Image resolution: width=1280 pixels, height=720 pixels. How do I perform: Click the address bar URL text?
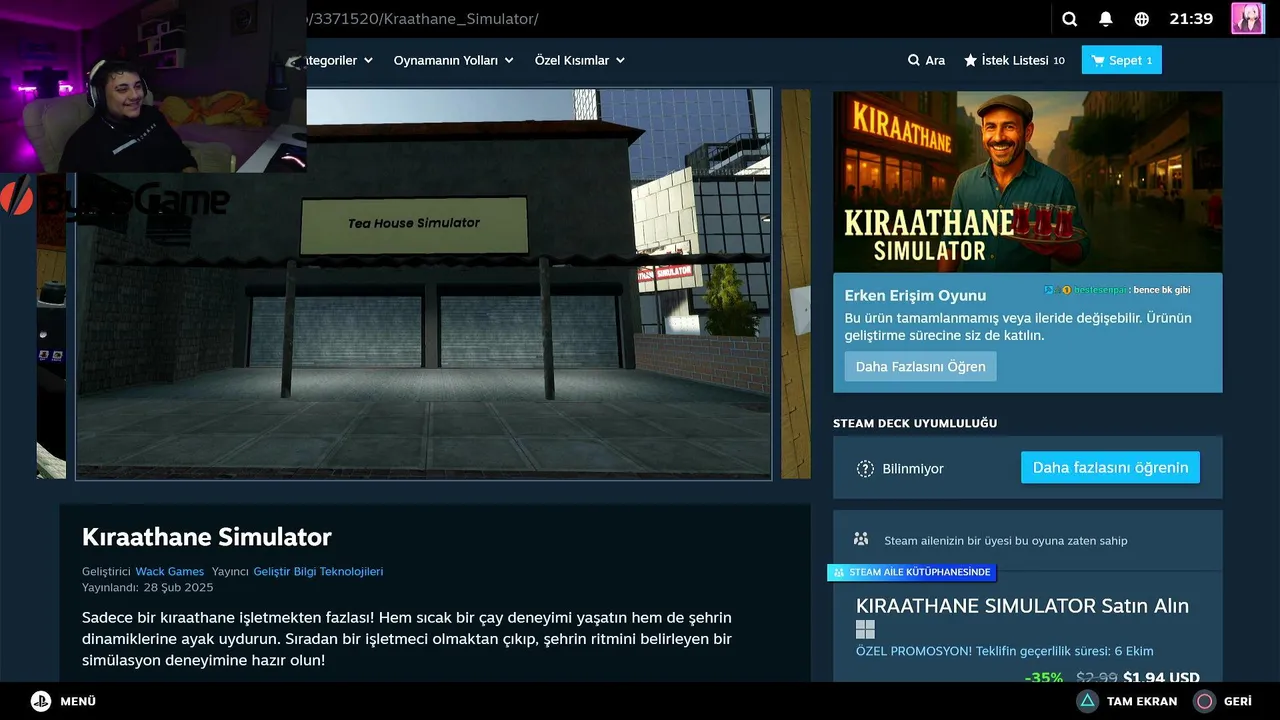click(424, 19)
